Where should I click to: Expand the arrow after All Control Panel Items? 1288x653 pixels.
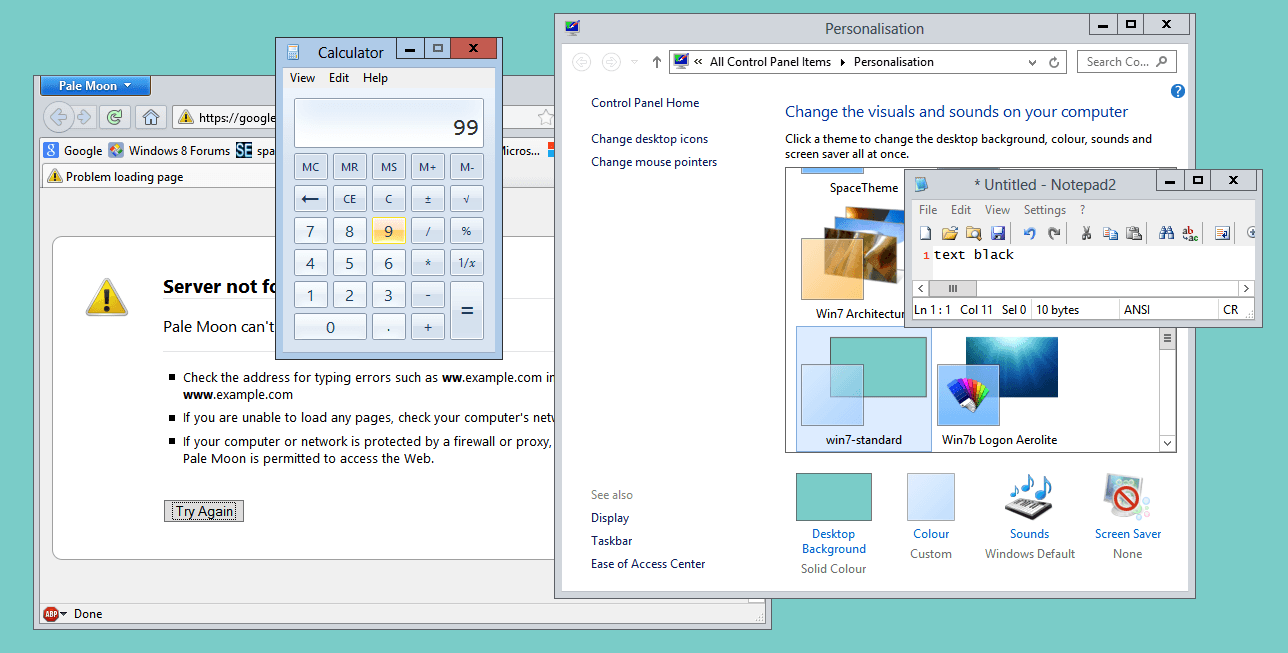pos(842,62)
